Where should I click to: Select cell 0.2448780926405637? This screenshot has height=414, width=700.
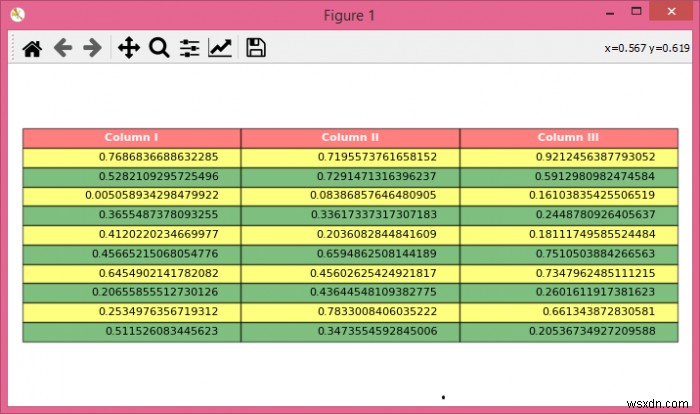[x=569, y=216]
